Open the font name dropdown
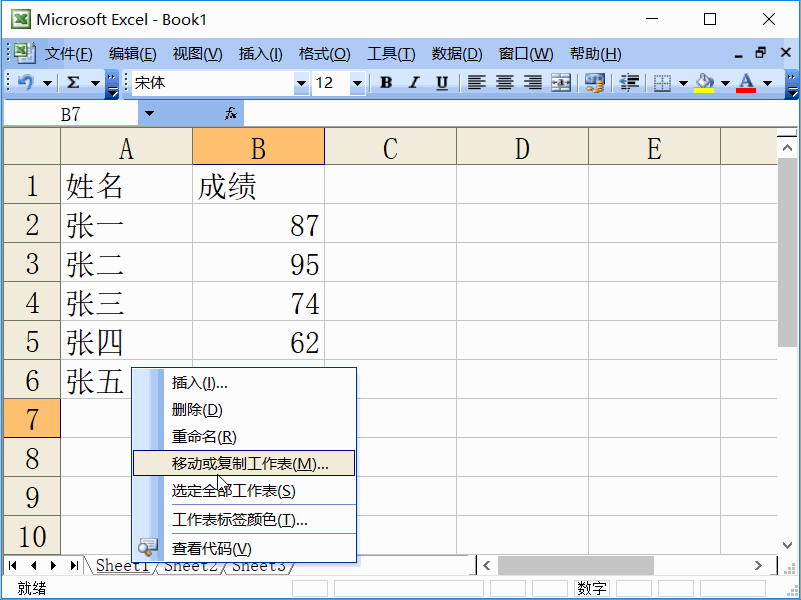 click(x=301, y=83)
